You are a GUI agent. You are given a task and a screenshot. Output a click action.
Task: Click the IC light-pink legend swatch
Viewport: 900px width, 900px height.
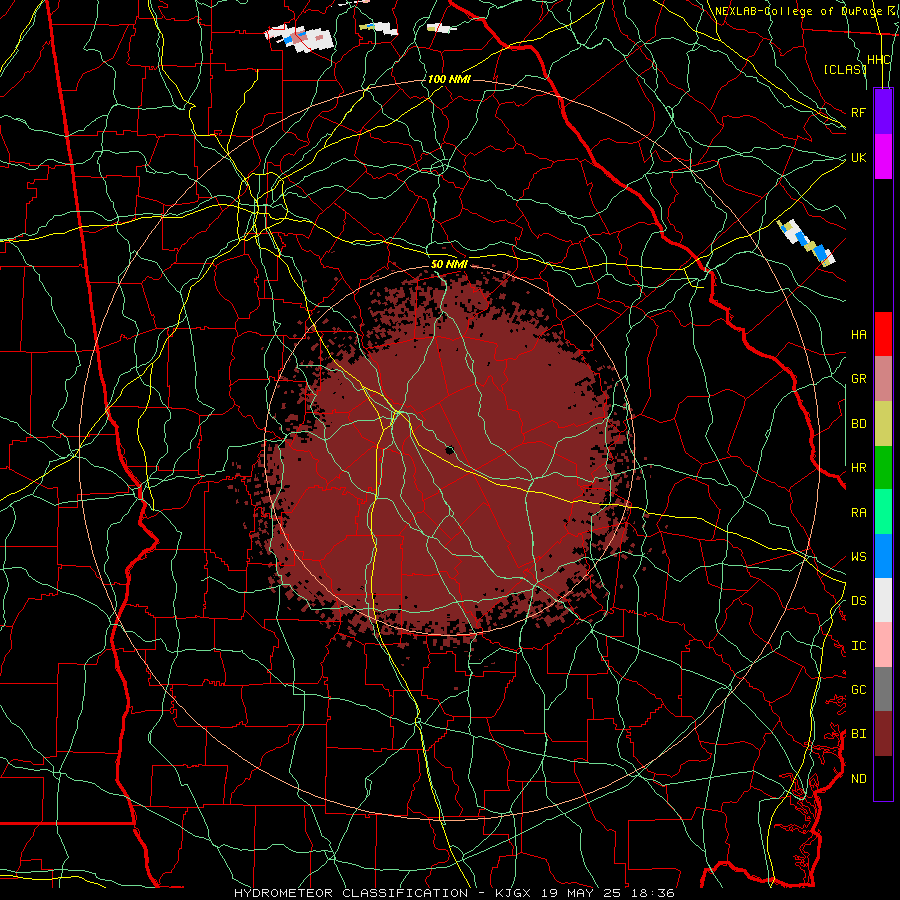click(x=883, y=645)
